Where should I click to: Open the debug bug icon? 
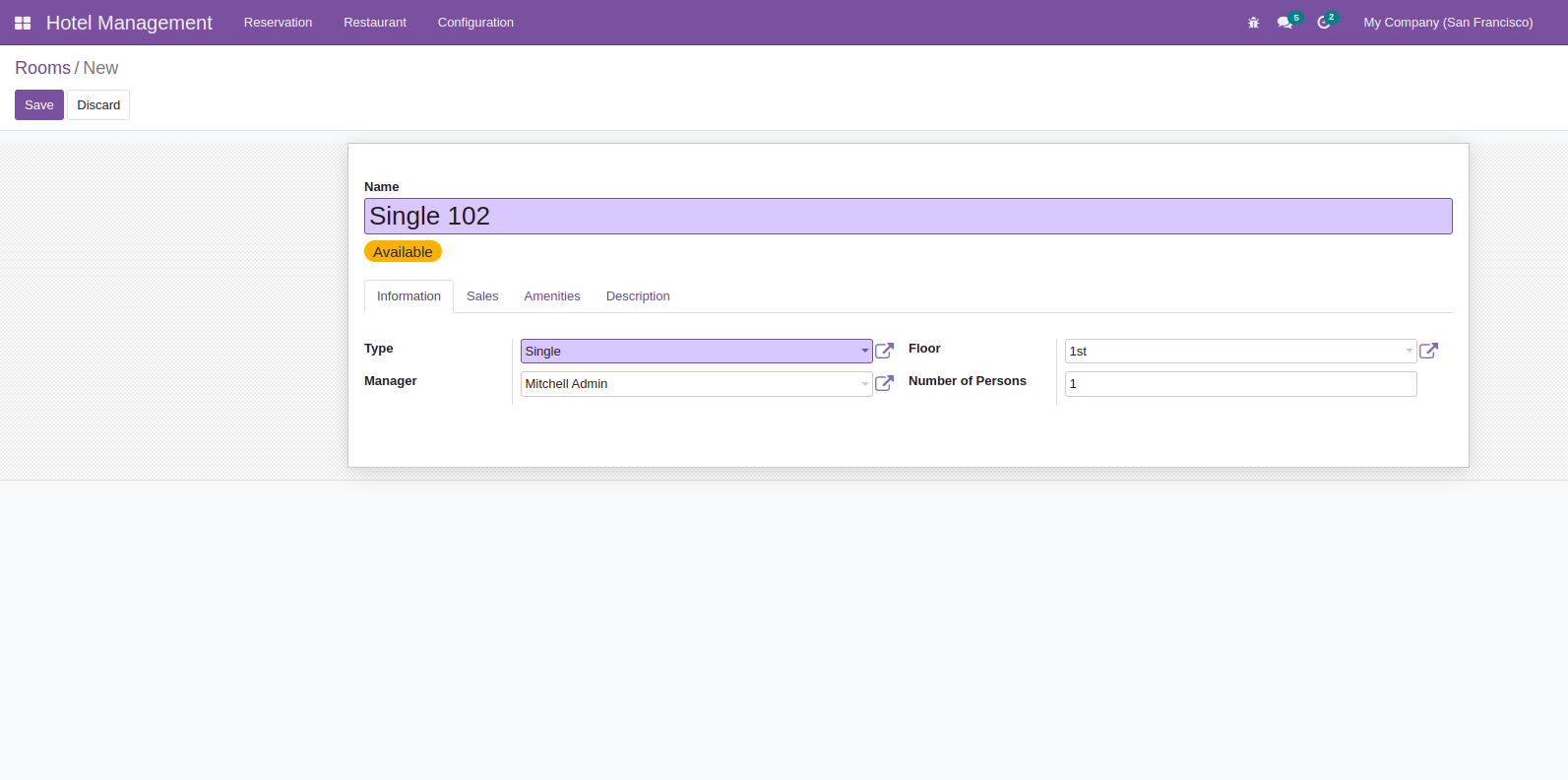tap(1253, 23)
